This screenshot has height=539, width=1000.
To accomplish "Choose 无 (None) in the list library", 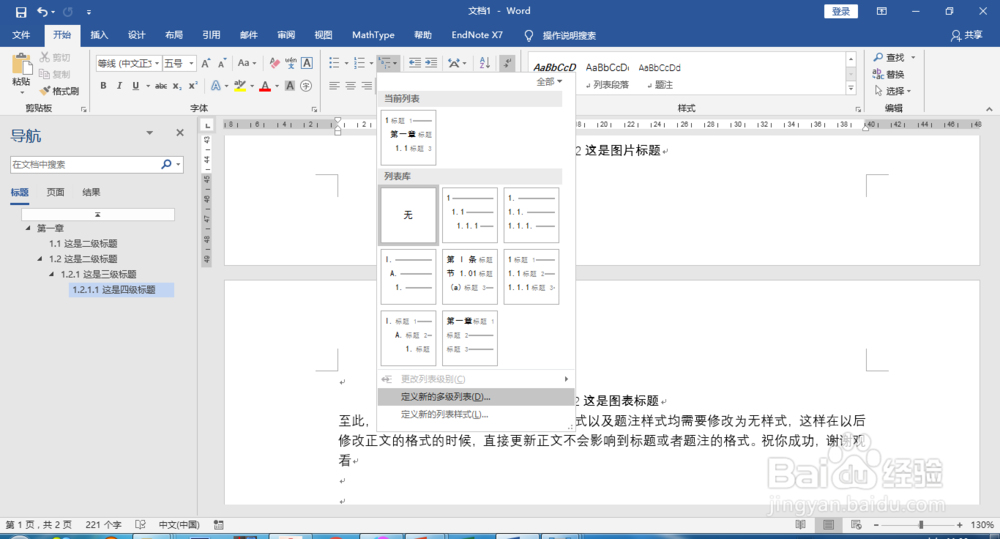I will pos(408,215).
